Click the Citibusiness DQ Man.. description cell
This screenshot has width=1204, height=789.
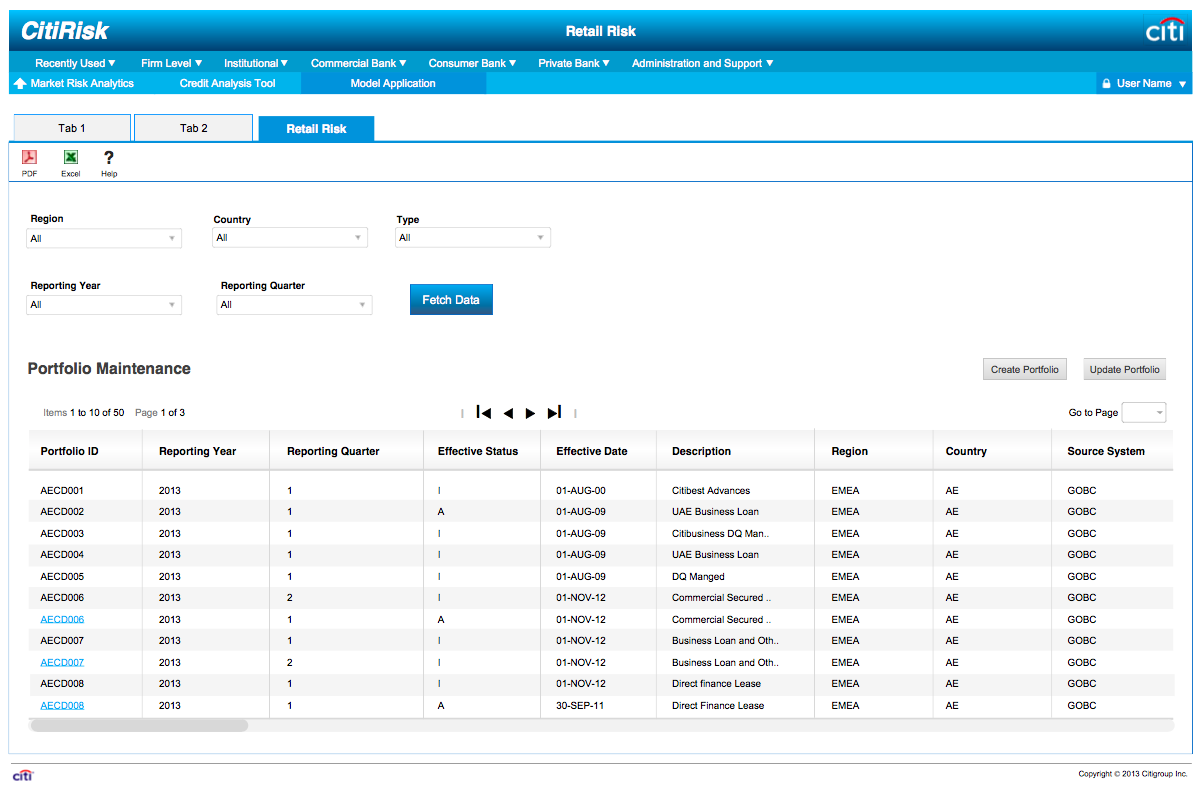tap(721, 534)
